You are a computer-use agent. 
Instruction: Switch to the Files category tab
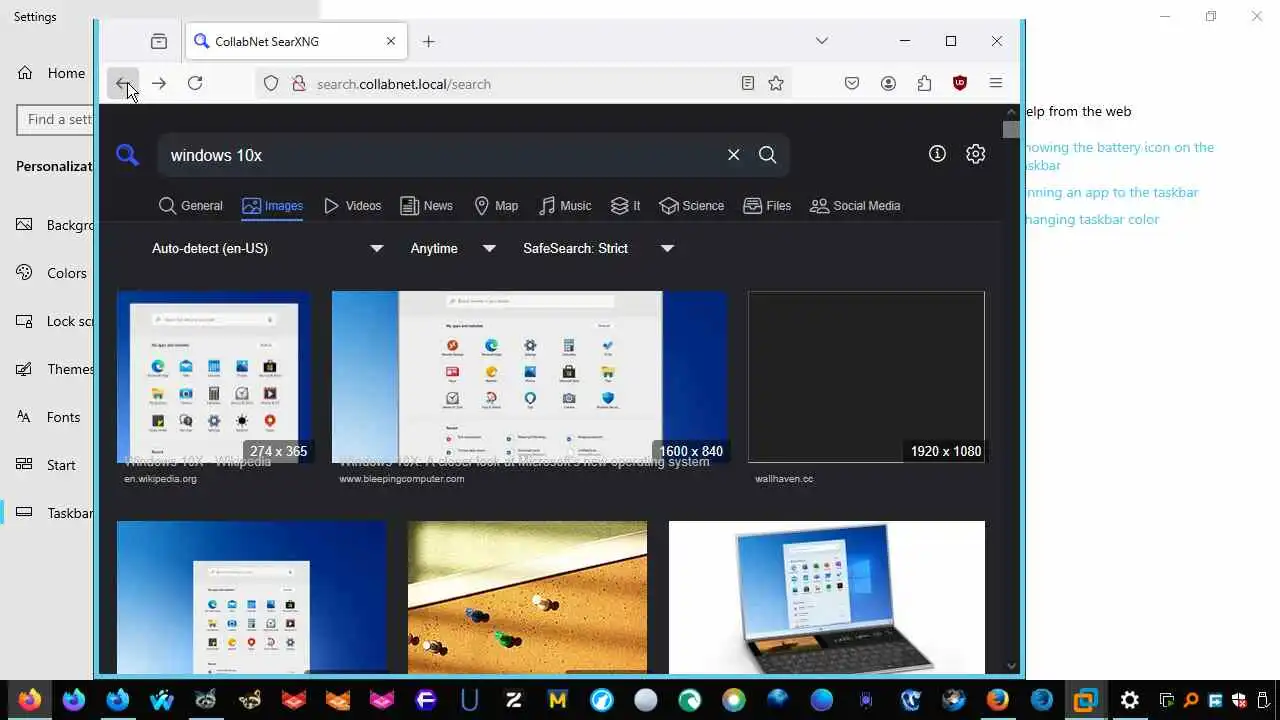click(x=767, y=206)
